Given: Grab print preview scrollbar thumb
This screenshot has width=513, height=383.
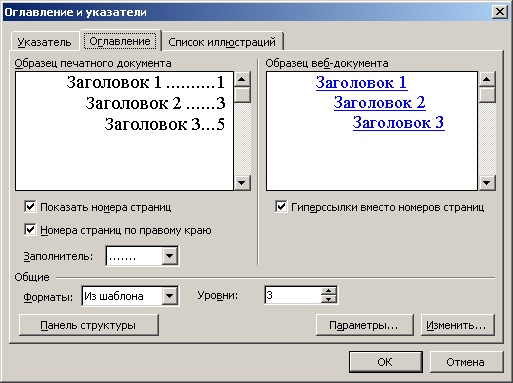Looking at the screenshot, I should [x=242, y=95].
